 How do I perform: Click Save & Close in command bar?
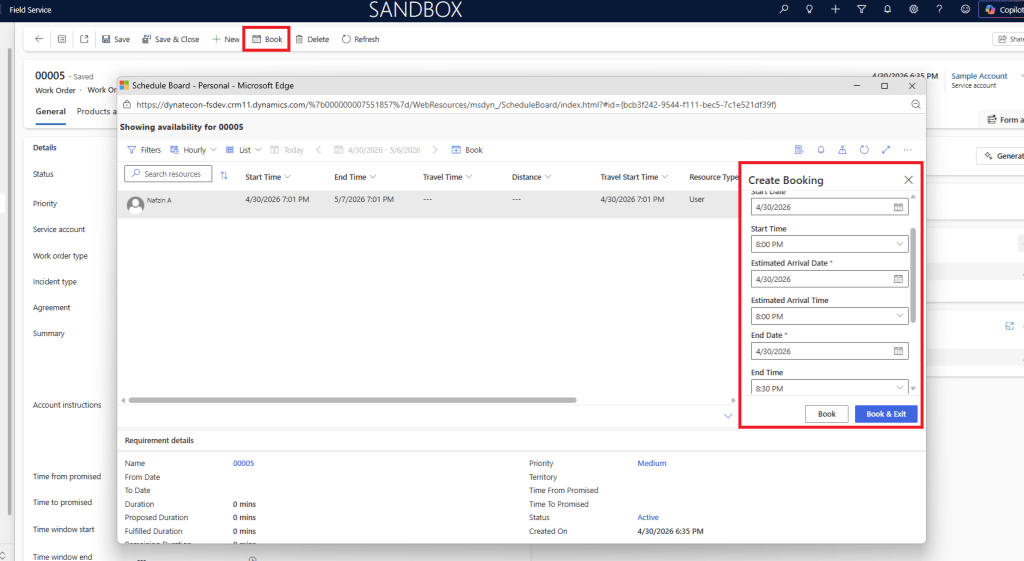click(x=170, y=39)
